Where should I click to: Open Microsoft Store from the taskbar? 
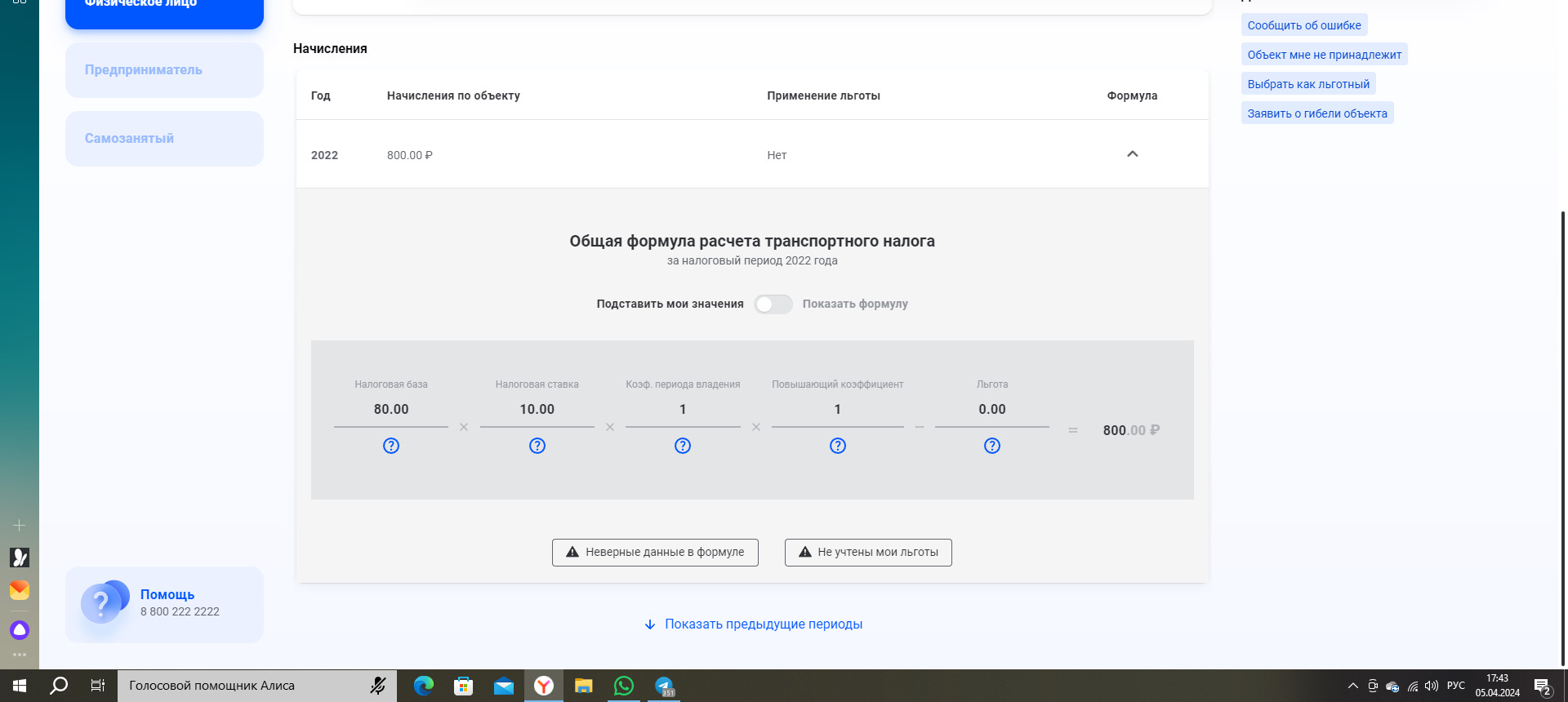click(463, 686)
